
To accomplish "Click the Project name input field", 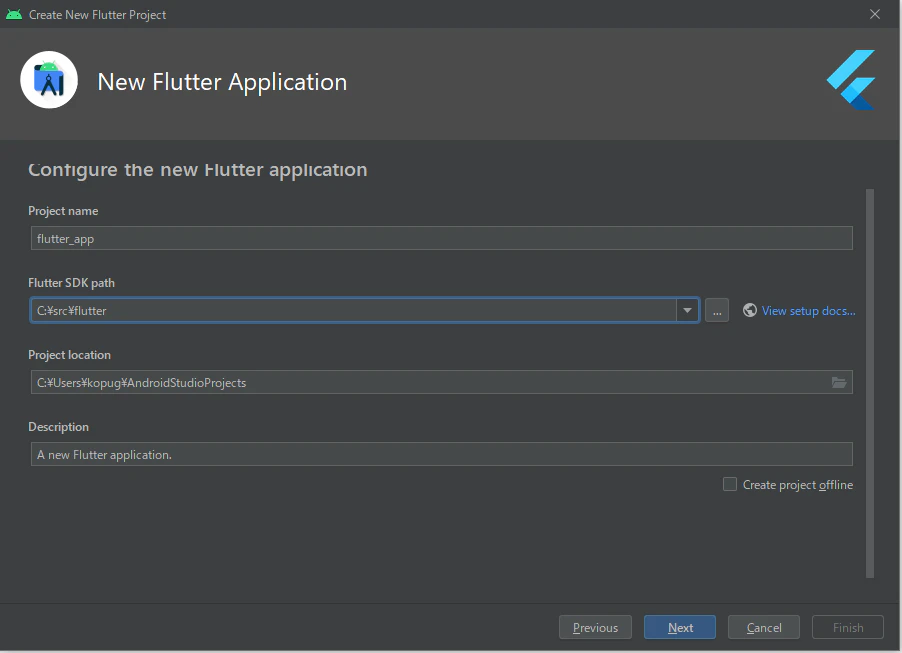I will (442, 238).
